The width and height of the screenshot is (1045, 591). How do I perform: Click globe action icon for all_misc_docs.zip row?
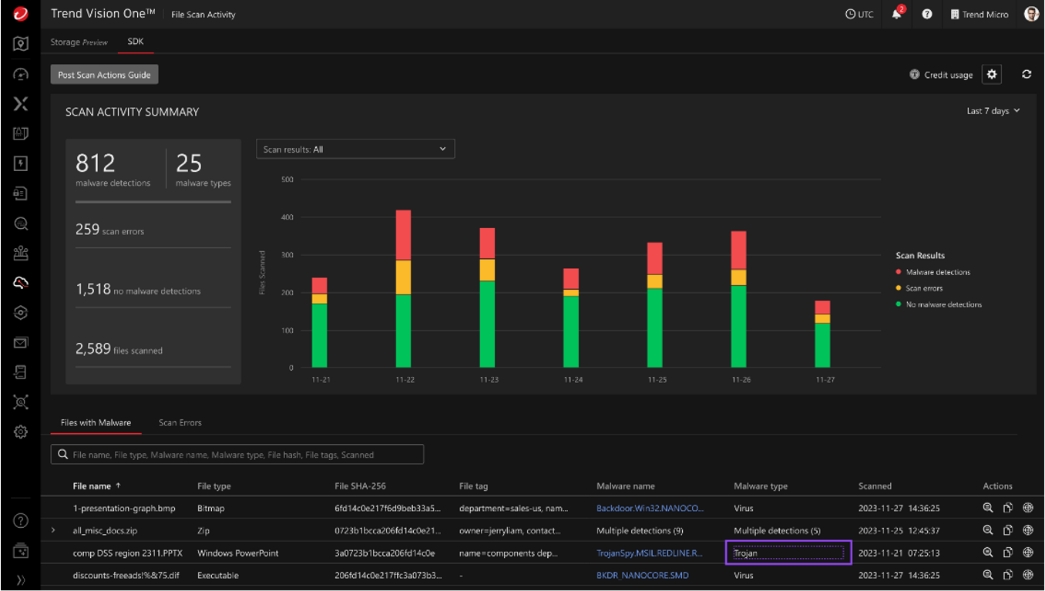[x=1028, y=531]
